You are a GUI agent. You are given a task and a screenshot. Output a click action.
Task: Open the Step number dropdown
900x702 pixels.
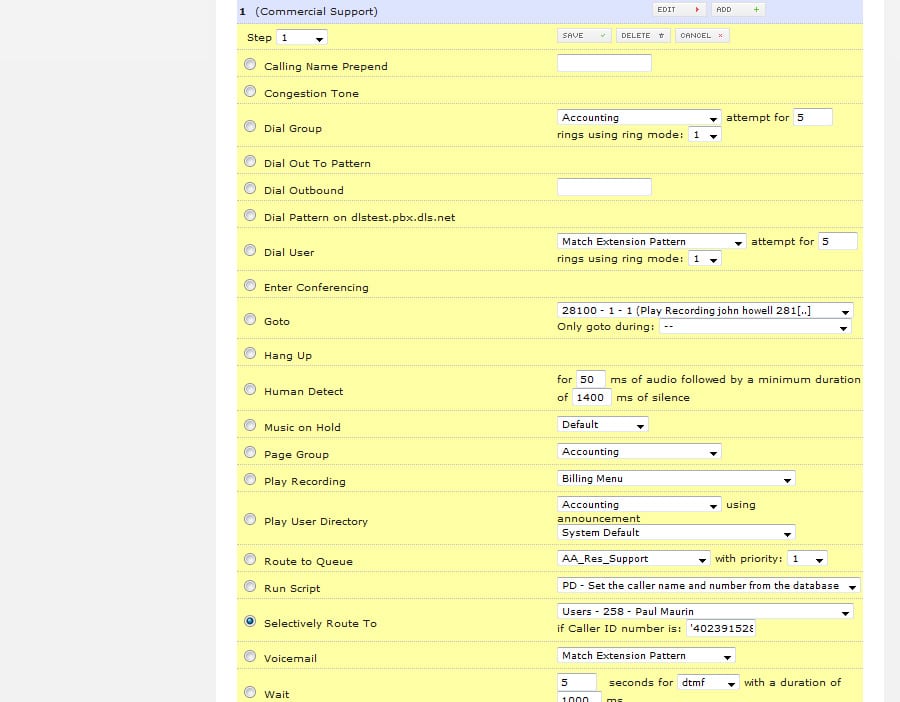click(x=302, y=38)
